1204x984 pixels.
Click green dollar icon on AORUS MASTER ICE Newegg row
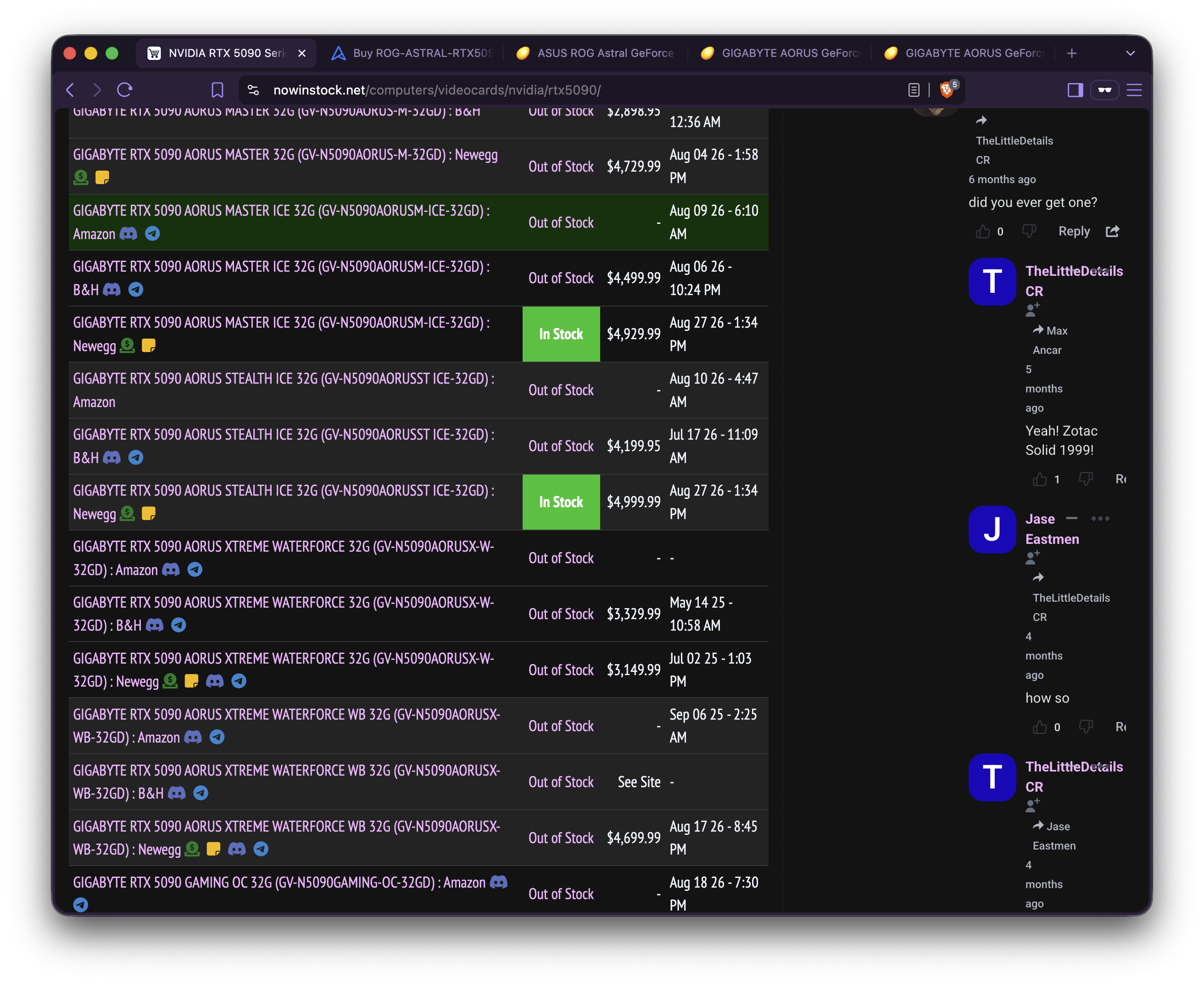tap(128, 345)
